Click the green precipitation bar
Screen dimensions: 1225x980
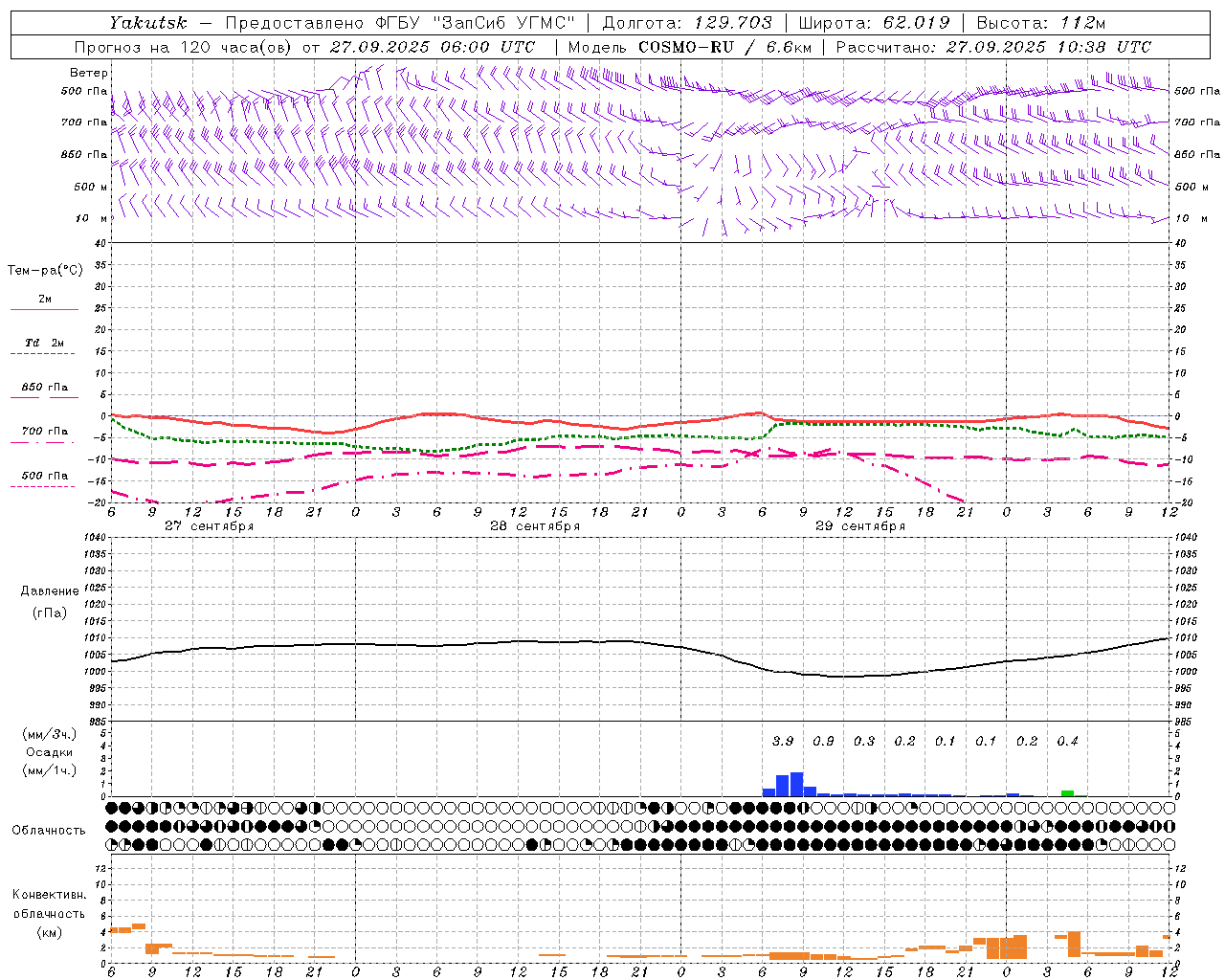(1067, 793)
